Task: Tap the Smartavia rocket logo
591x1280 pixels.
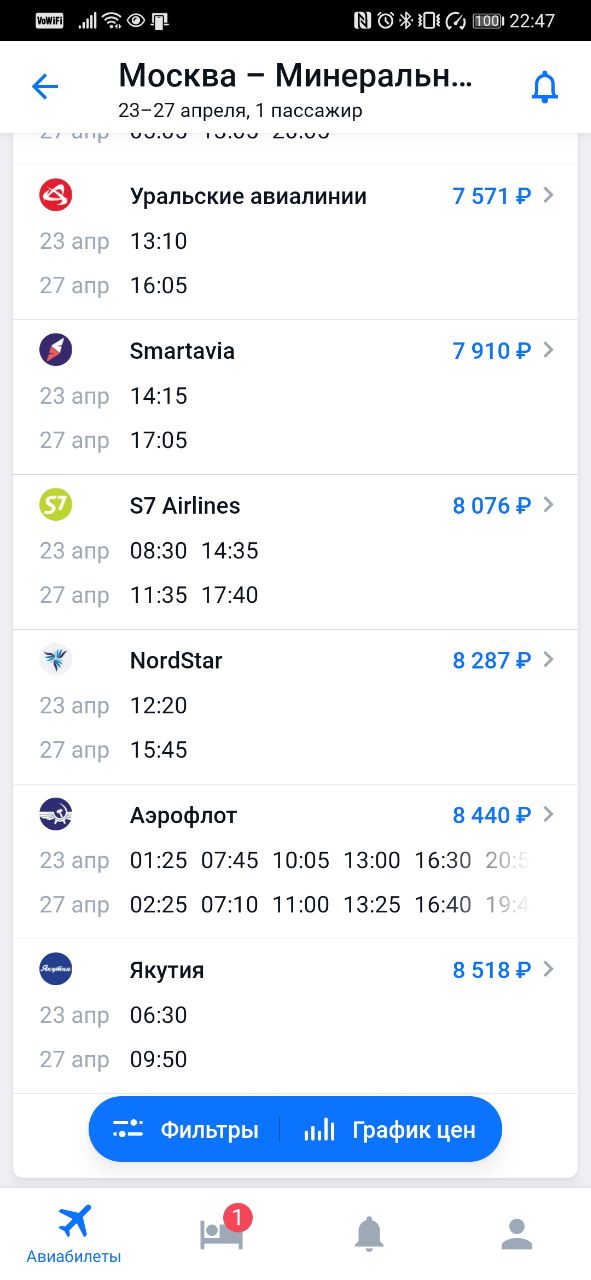Action: 56,350
